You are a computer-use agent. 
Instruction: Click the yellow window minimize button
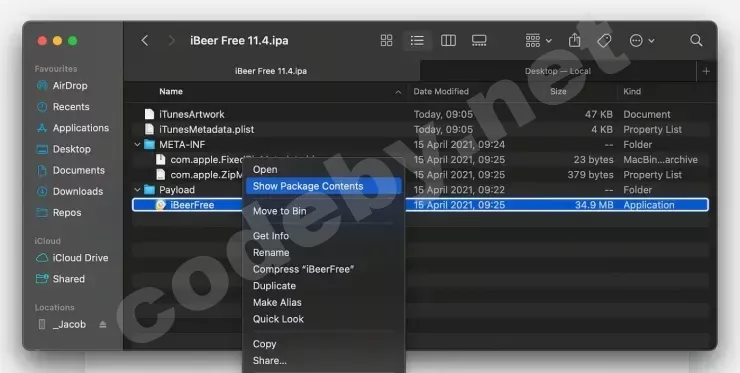(58, 41)
